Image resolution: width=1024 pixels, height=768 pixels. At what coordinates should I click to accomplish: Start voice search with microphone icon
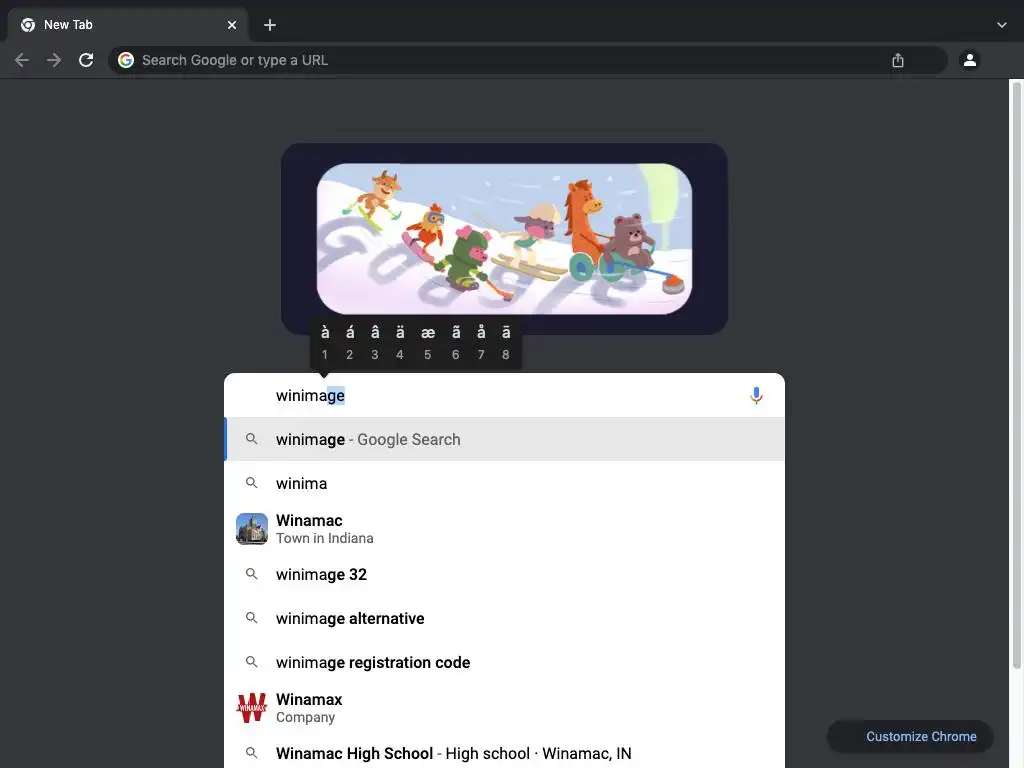[x=756, y=395]
